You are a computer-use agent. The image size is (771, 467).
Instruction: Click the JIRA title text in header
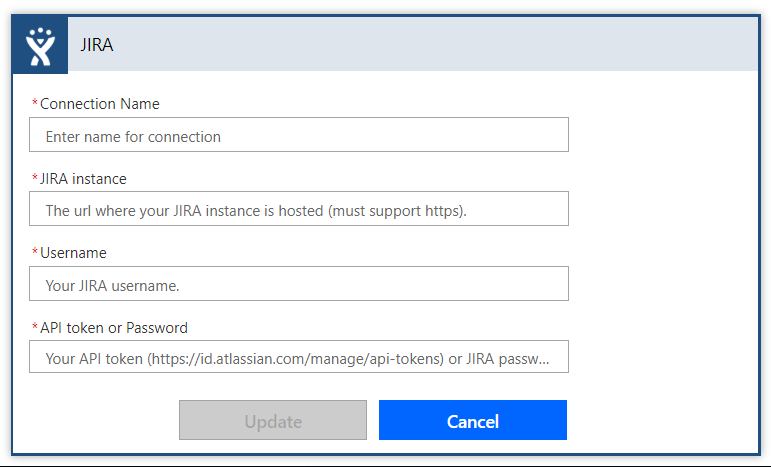(x=97, y=45)
